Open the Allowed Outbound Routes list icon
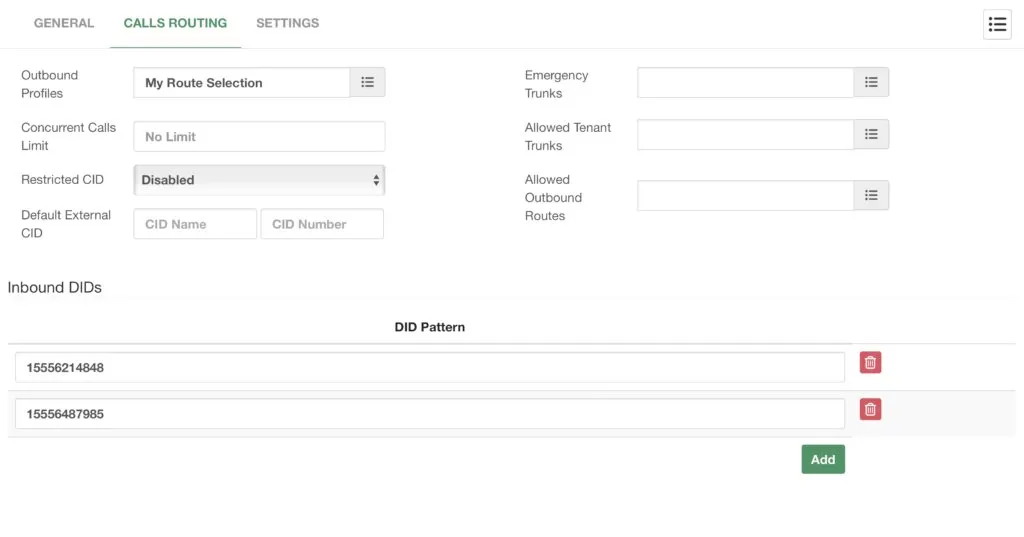Viewport: 1024px width, 537px height. [871, 195]
